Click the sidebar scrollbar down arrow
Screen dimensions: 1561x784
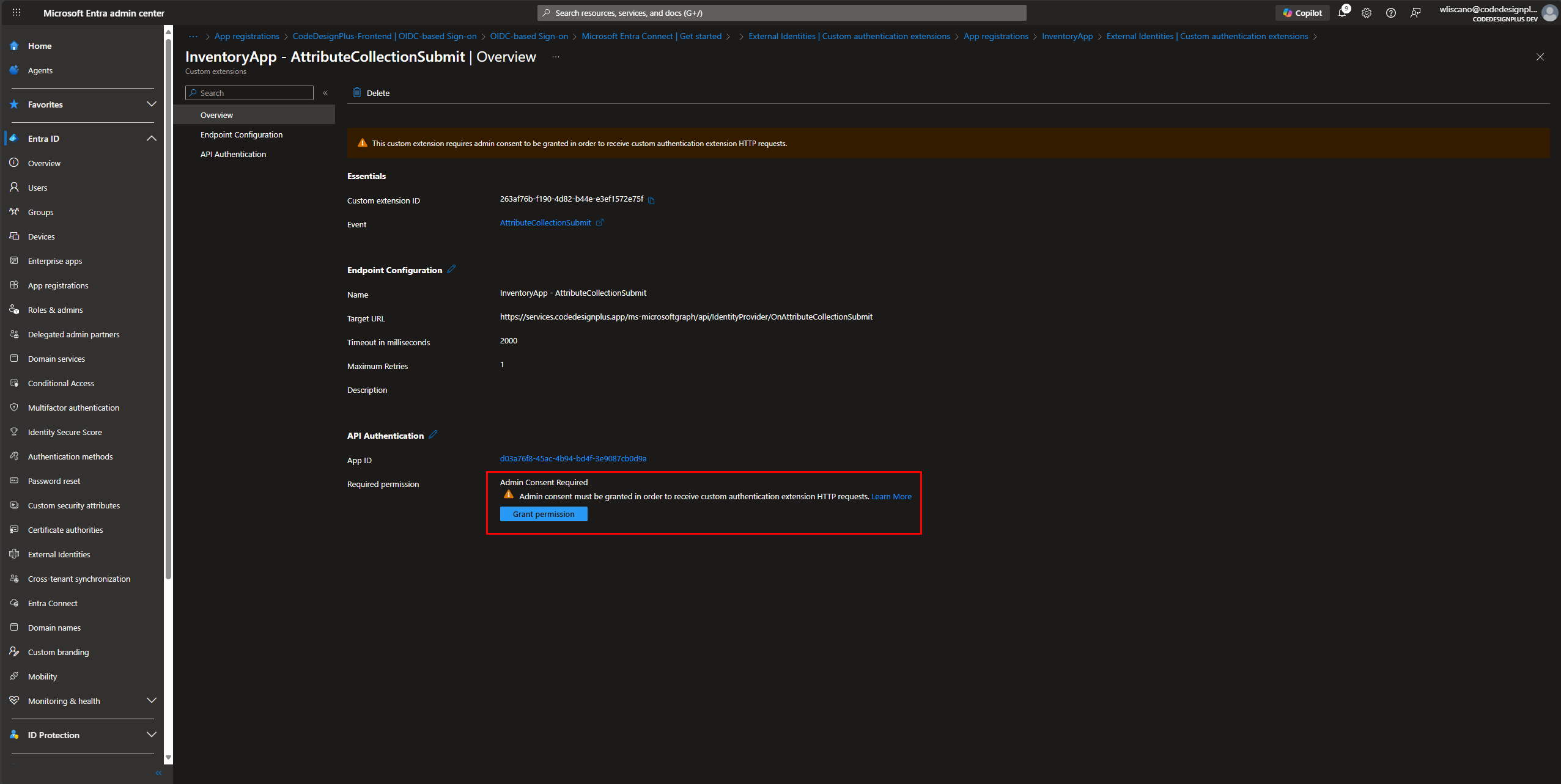(168, 758)
